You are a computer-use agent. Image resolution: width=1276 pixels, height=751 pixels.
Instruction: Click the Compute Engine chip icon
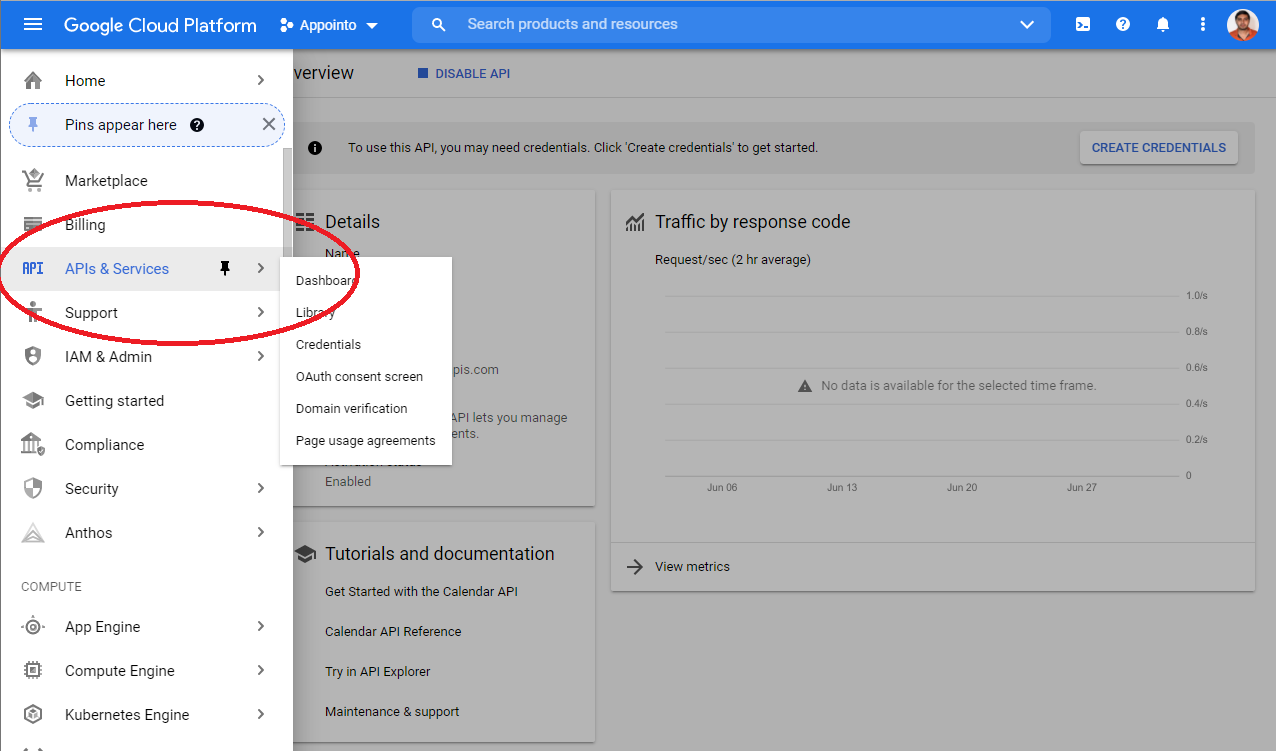click(33, 671)
